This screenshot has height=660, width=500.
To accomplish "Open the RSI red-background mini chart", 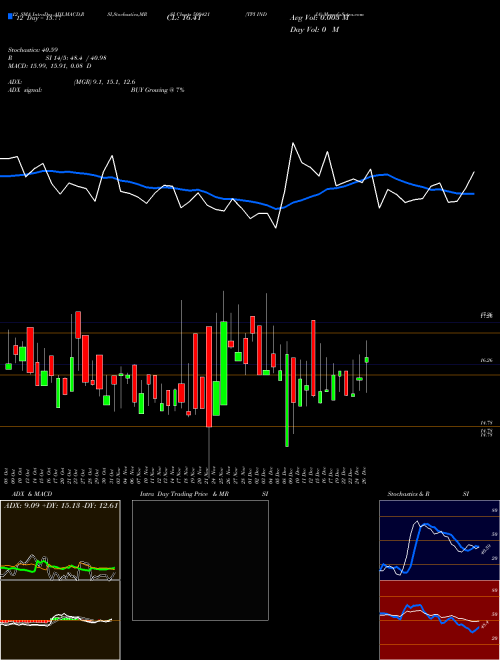I will [x=439, y=620].
